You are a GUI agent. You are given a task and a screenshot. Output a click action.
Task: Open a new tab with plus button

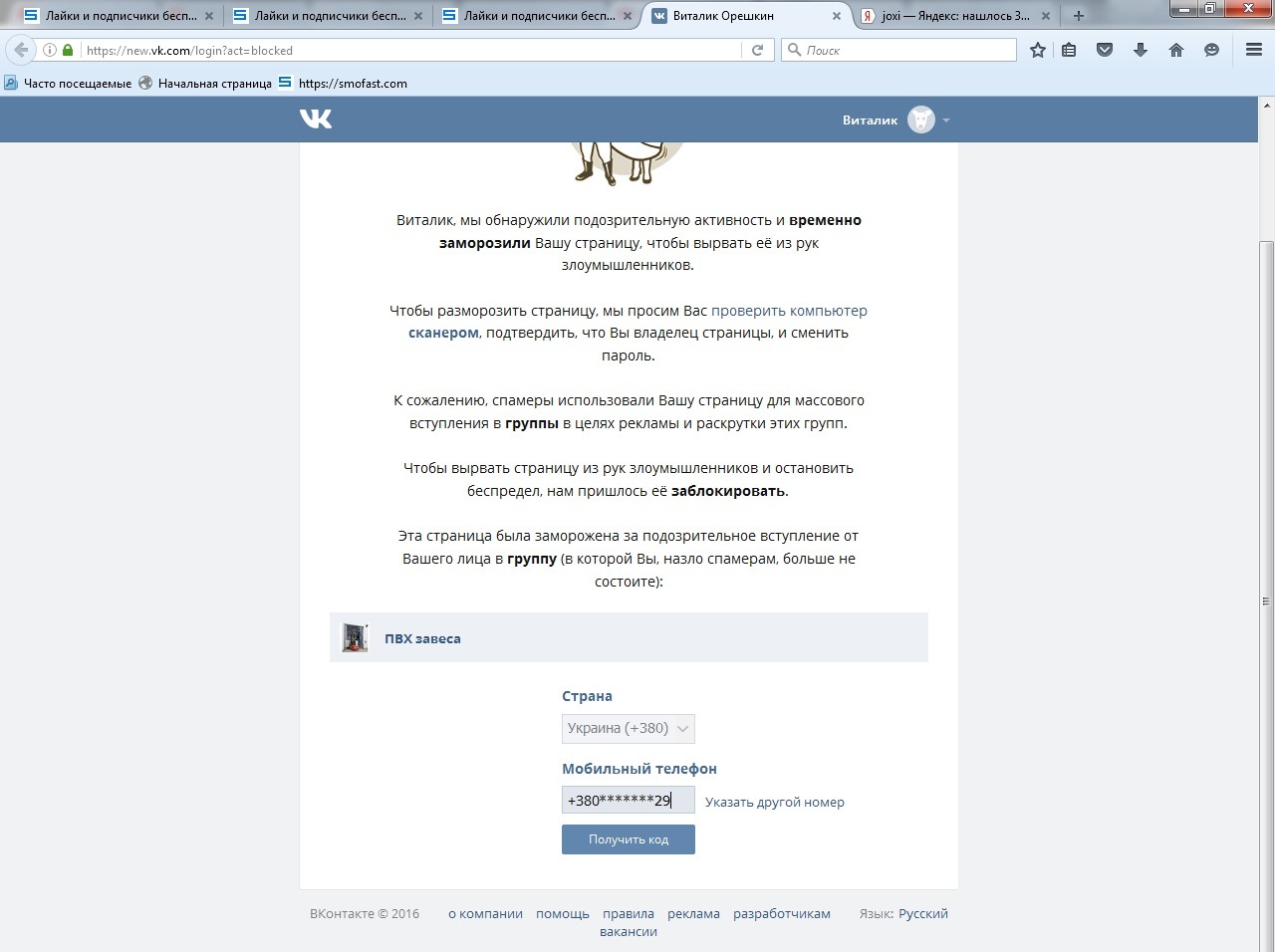tap(1078, 16)
